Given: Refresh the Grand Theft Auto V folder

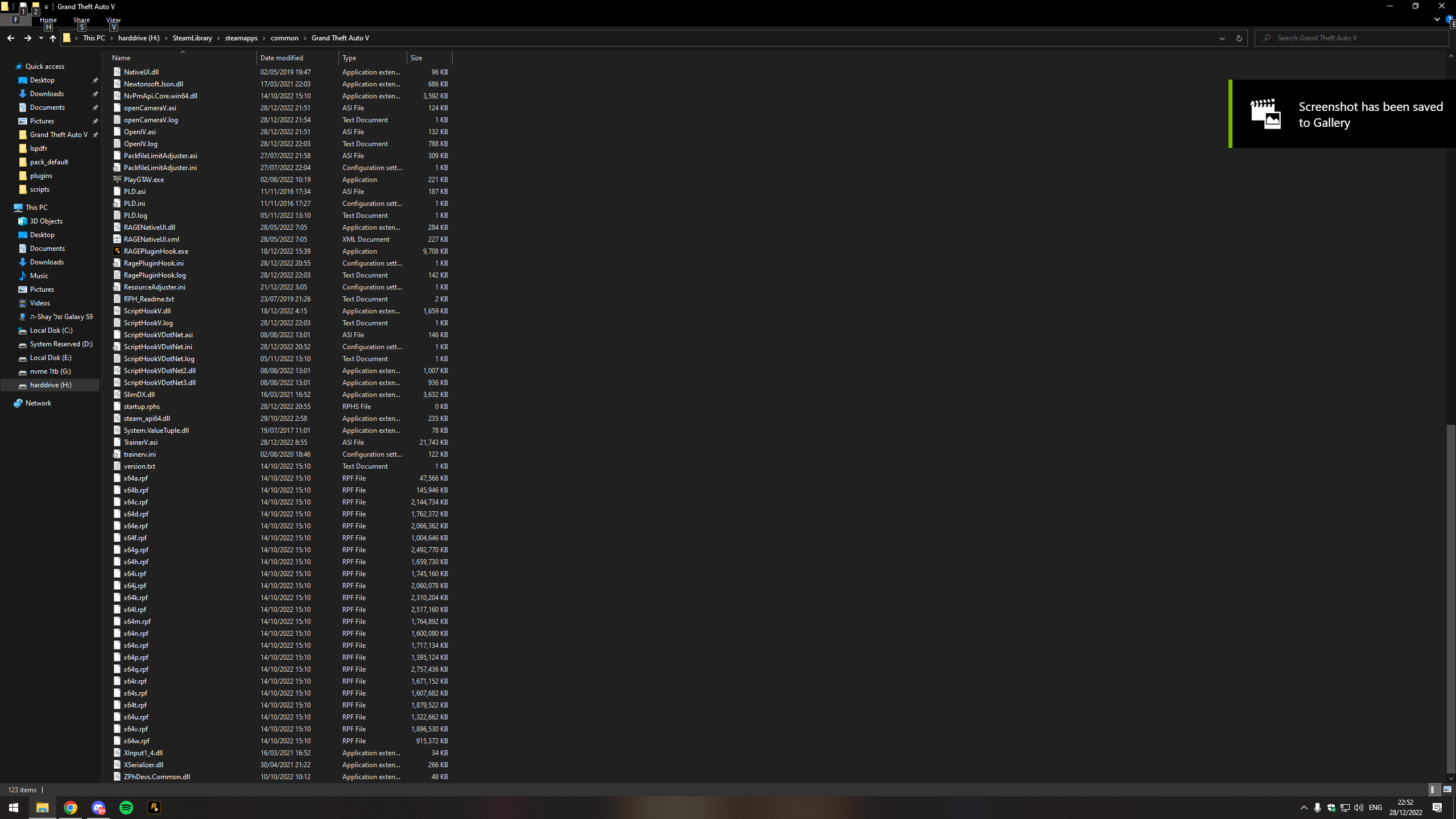Looking at the screenshot, I should click(x=1239, y=38).
